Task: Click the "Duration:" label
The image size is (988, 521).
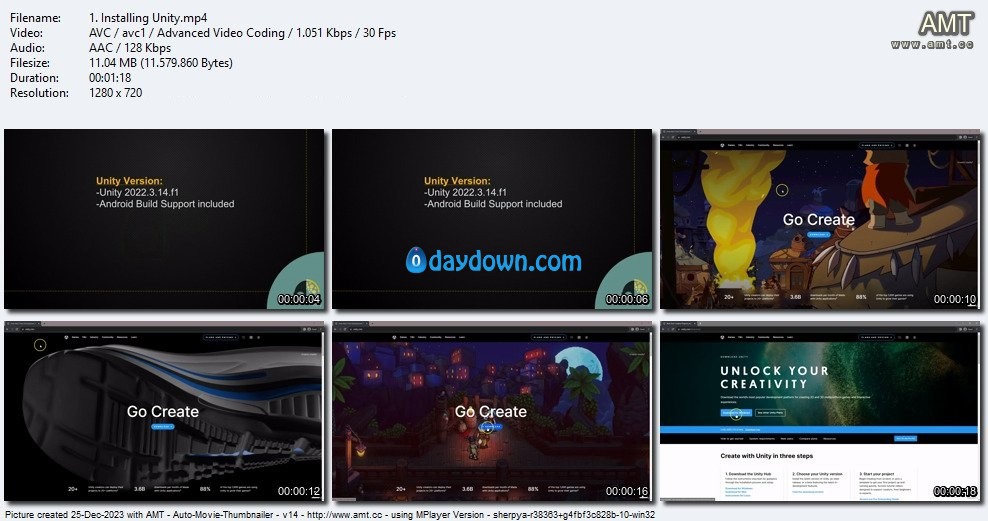Action: (x=34, y=78)
